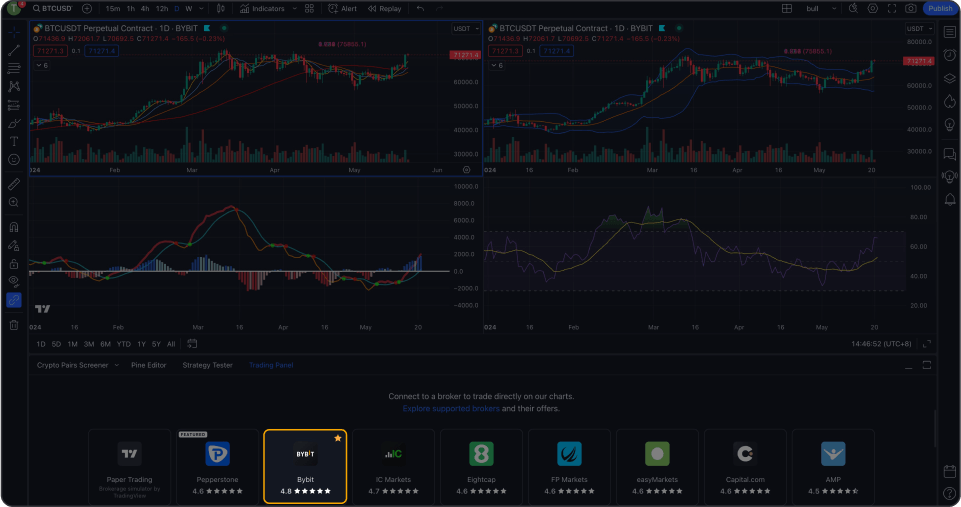Screen dimensions: 961x507
Task: Select the ruler measure tool
Action: (14, 185)
